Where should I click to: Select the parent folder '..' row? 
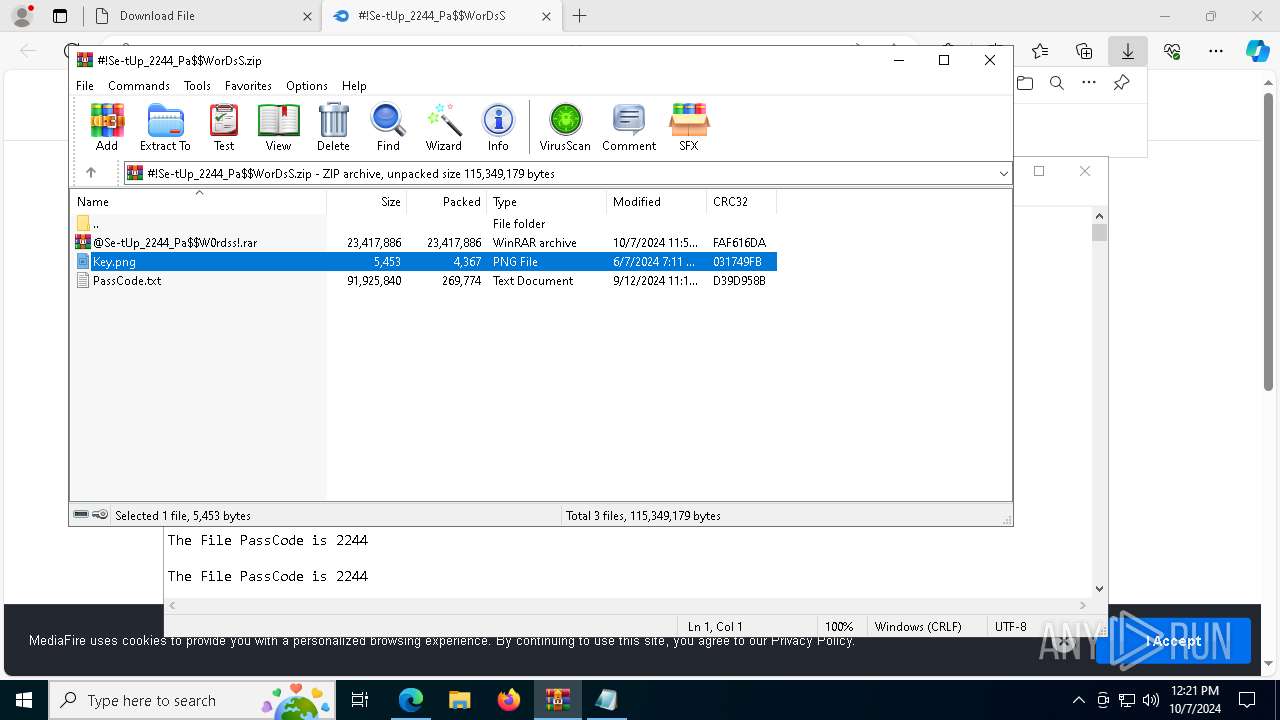pyautogui.click(x=424, y=224)
